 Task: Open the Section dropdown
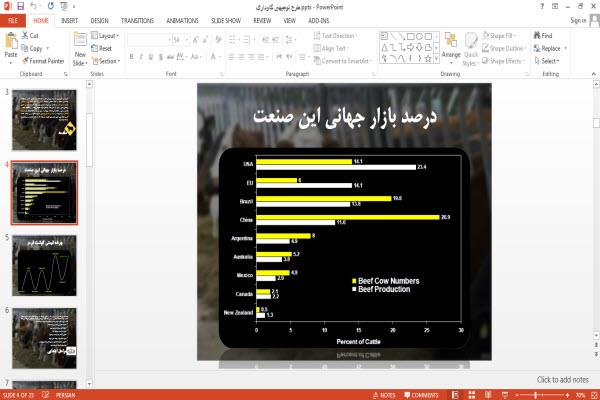[x=106, y=61]
